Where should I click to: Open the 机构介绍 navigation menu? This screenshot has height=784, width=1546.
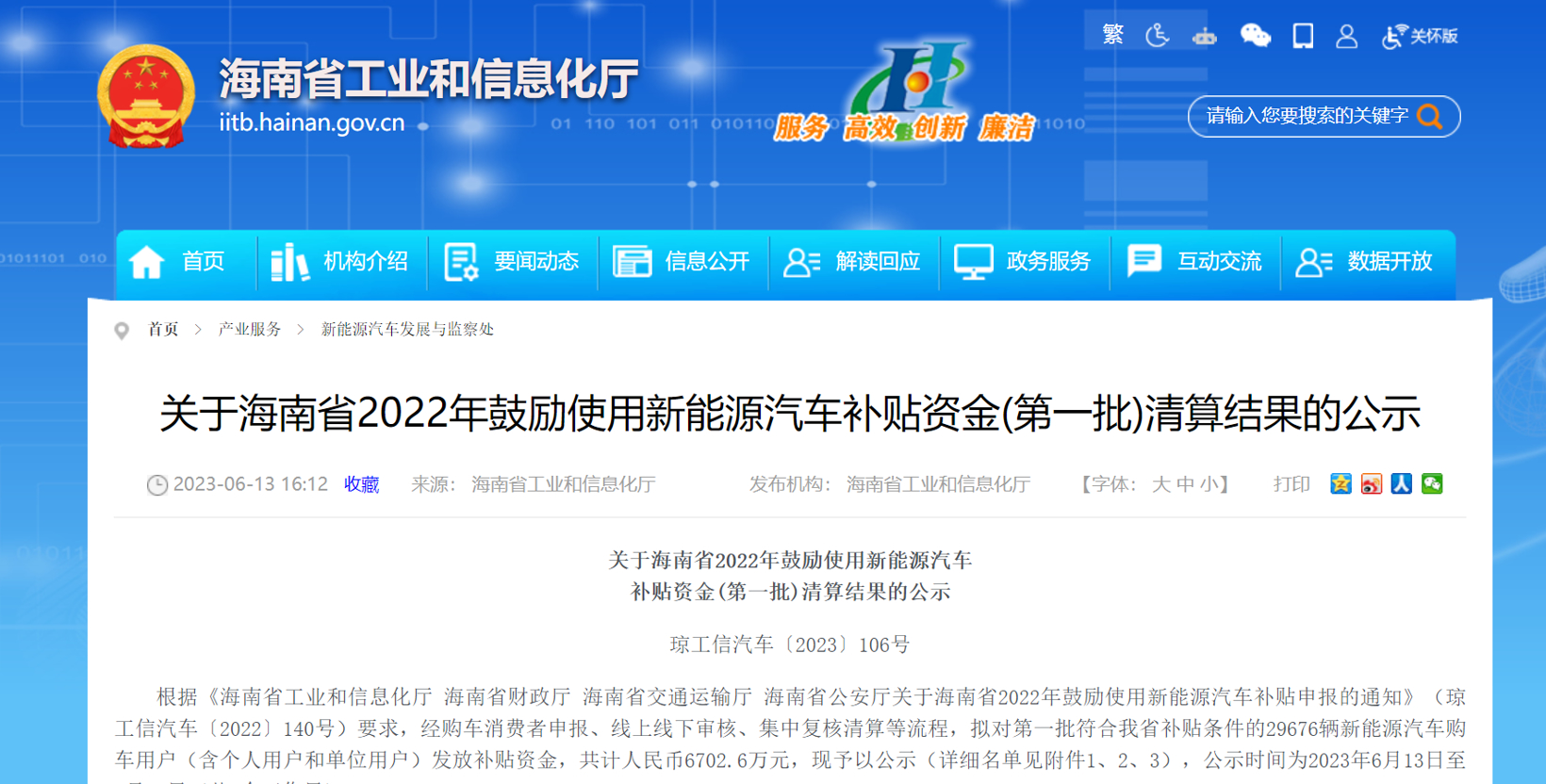click(x=340, y=262)
